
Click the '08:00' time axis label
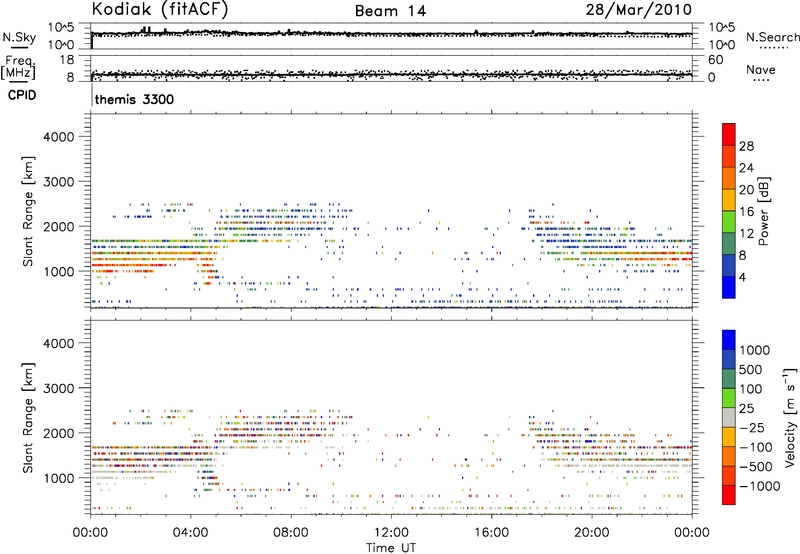291,533
